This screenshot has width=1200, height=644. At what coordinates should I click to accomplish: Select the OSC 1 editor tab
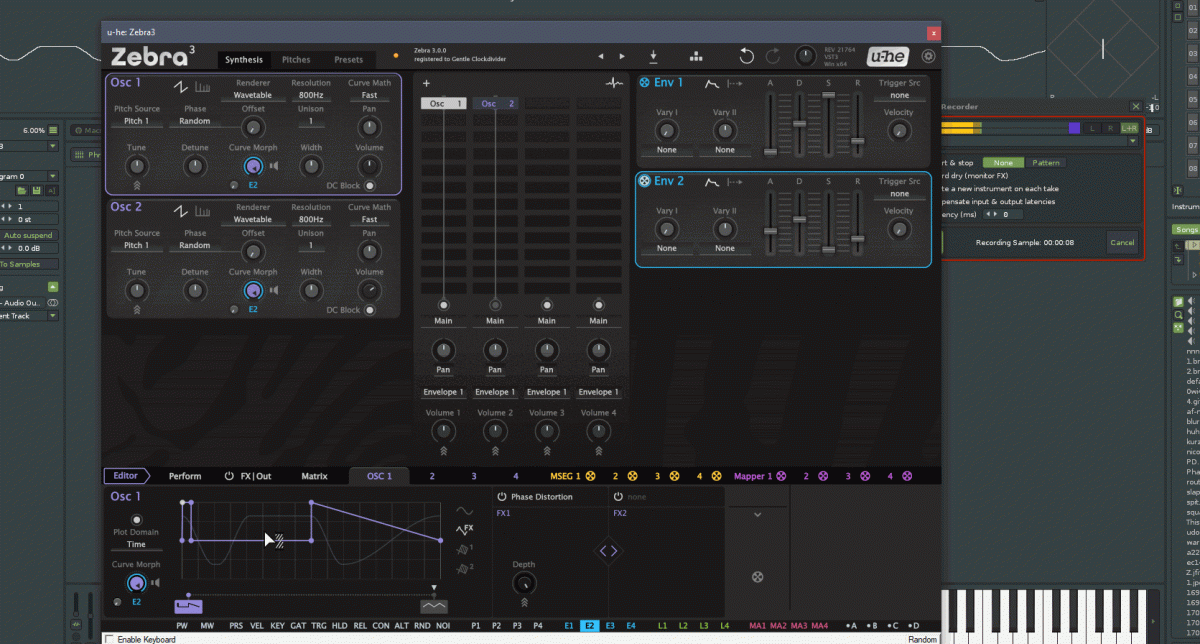[x=379, y=476]
